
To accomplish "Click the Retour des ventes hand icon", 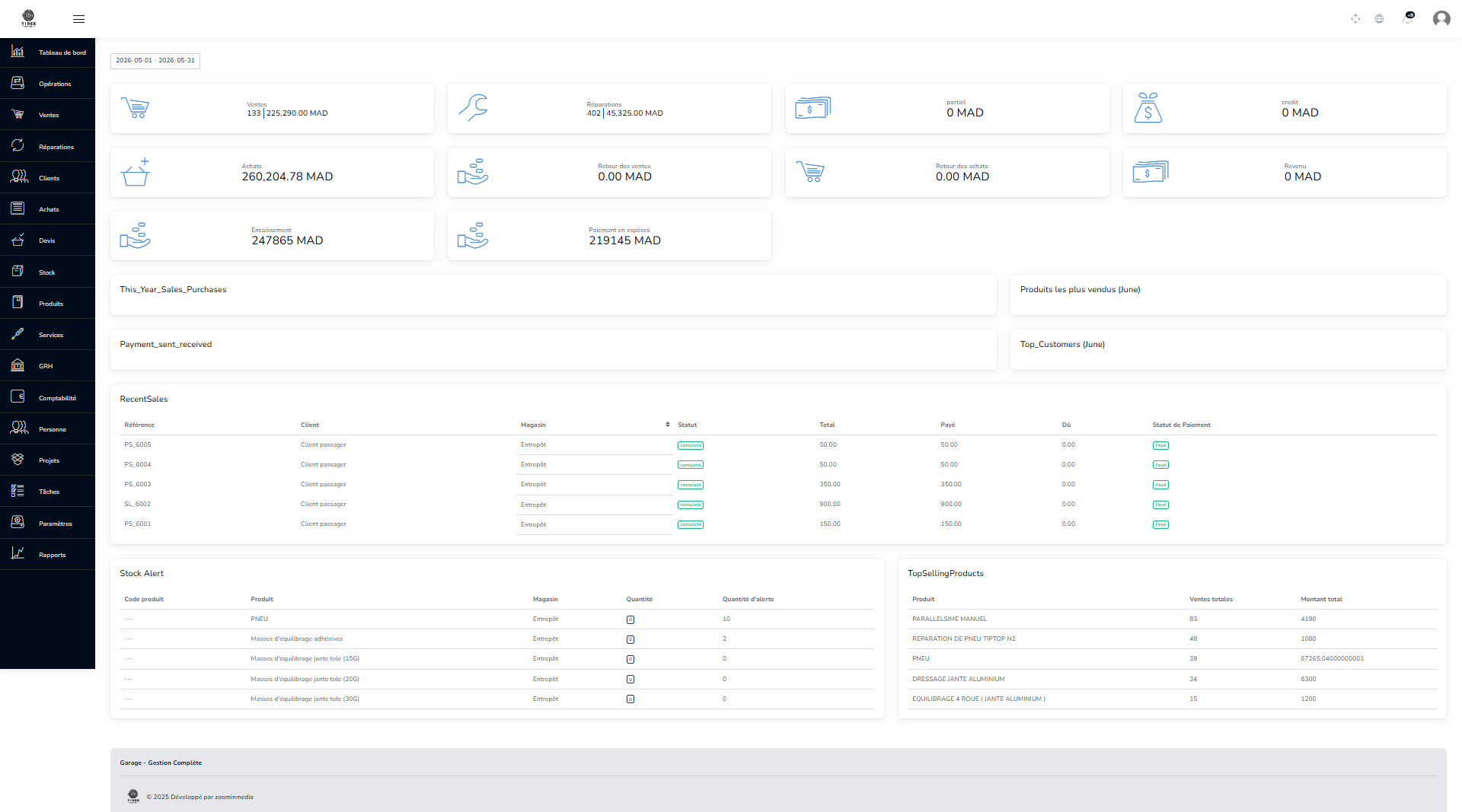I will 473,172.
